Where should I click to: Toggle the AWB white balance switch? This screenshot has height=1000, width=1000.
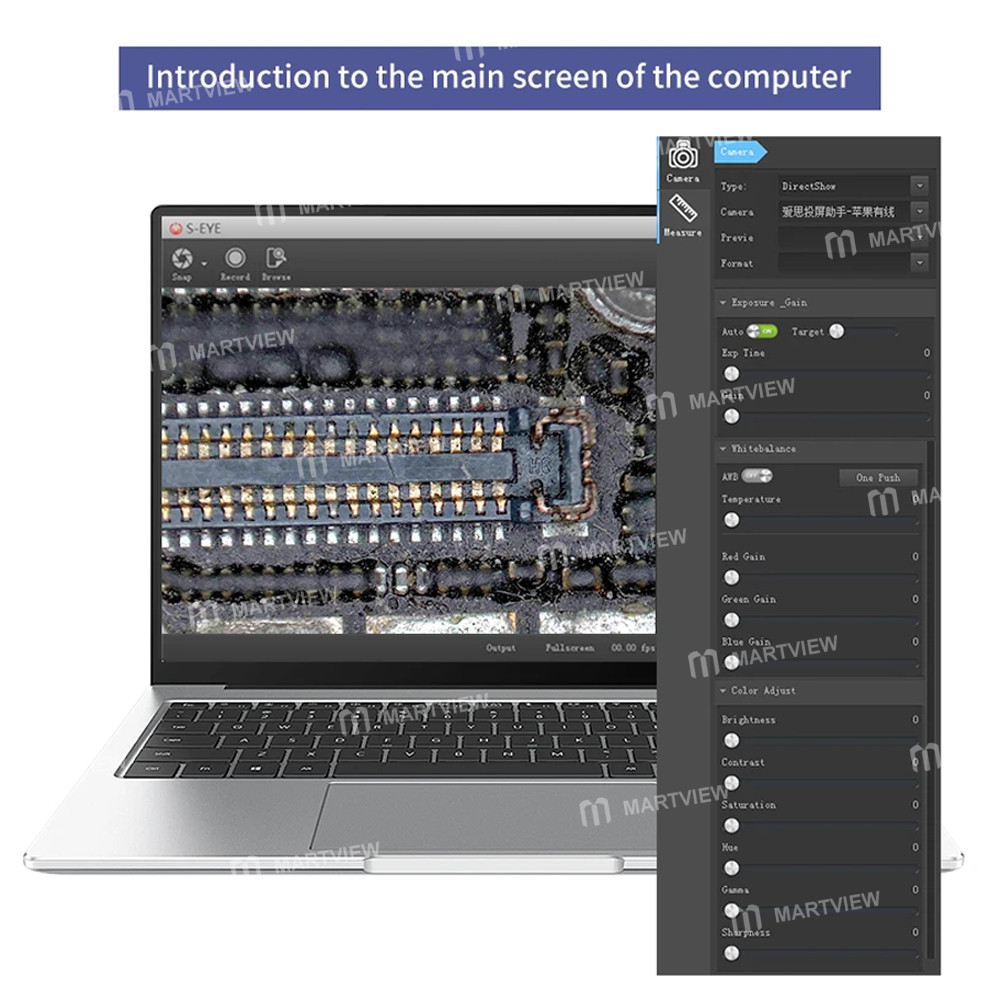[759, 476]
